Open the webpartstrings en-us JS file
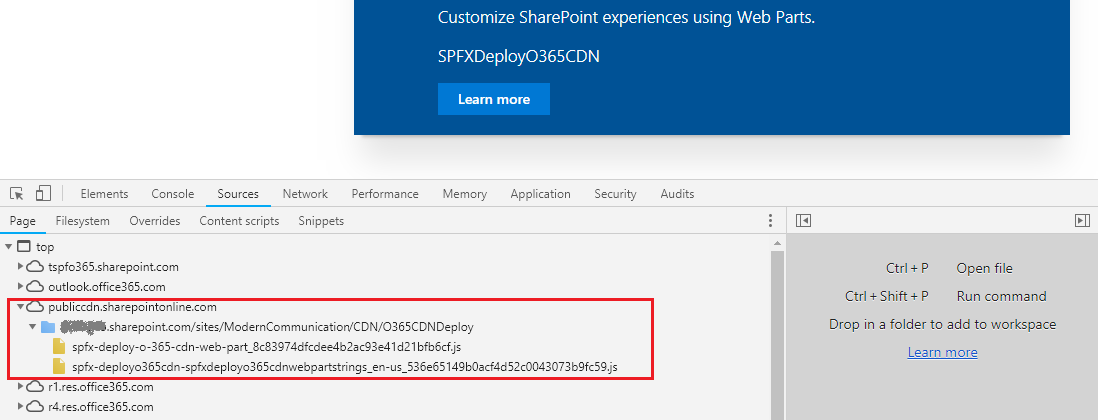 tap(345, 367)
